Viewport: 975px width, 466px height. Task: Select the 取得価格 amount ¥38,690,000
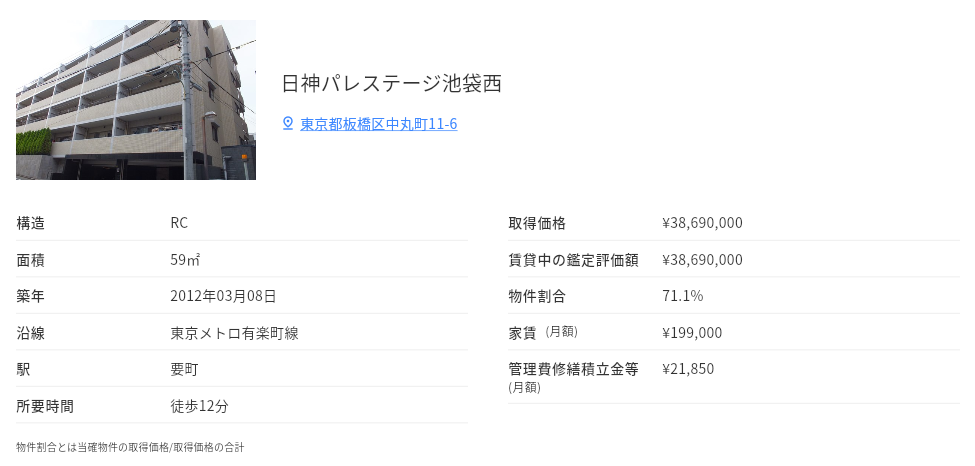coord(702,223)
